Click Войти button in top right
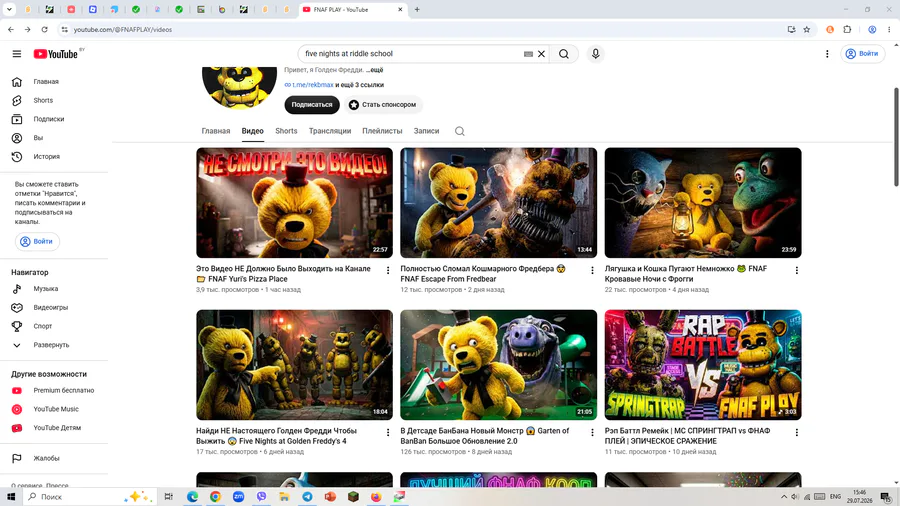 (x=863, y=53)
